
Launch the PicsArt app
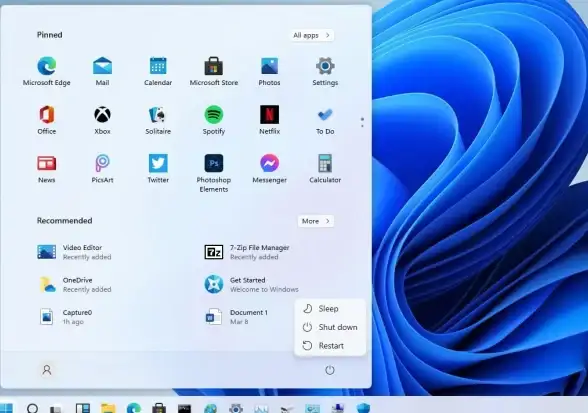pos(102,169)
